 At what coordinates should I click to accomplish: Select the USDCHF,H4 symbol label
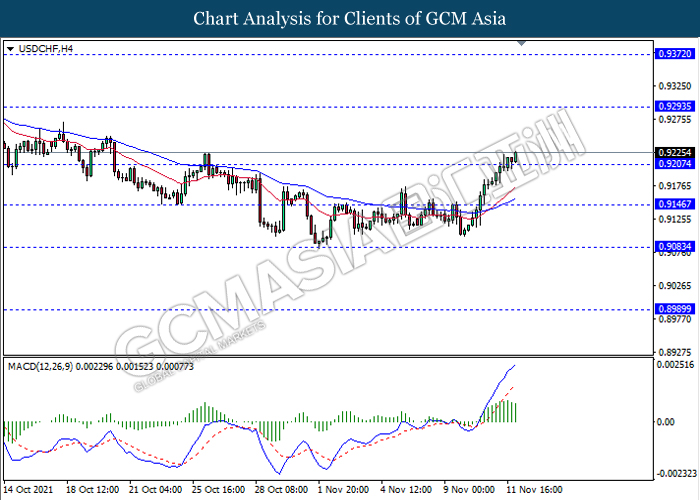(39, 47)
